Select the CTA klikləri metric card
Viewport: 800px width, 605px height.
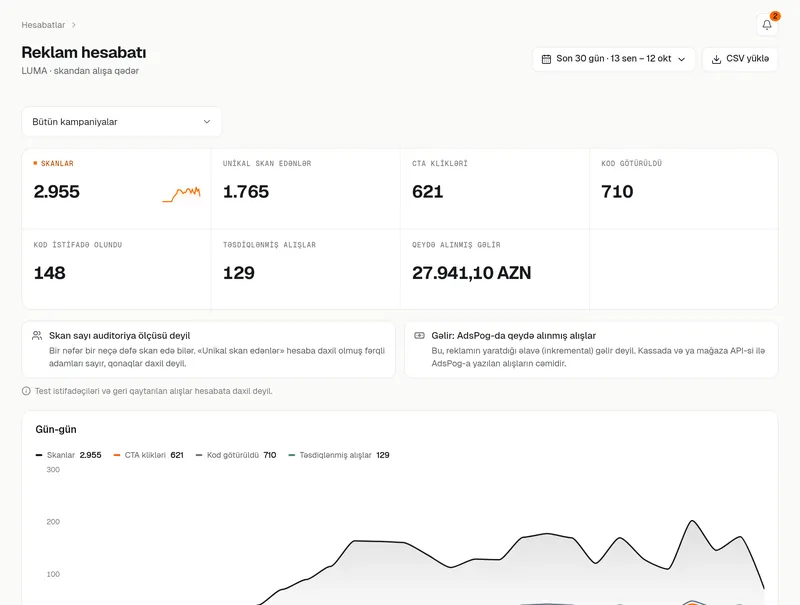[x=495, y=188]
